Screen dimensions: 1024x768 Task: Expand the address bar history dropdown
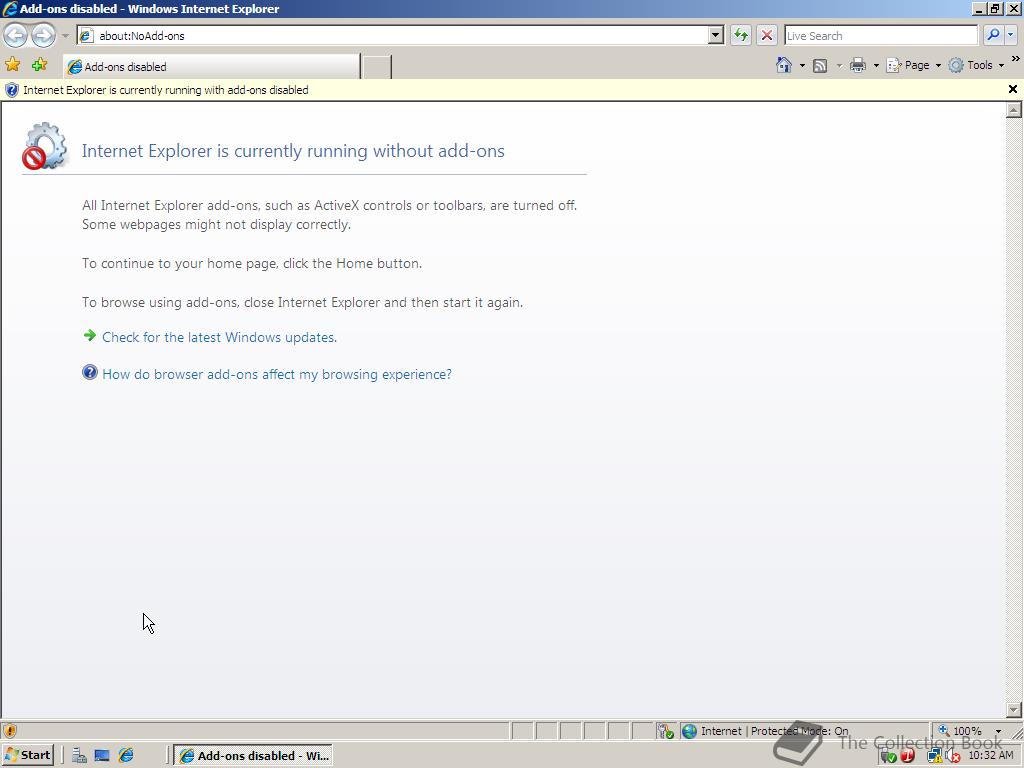(x=716, y=35)
